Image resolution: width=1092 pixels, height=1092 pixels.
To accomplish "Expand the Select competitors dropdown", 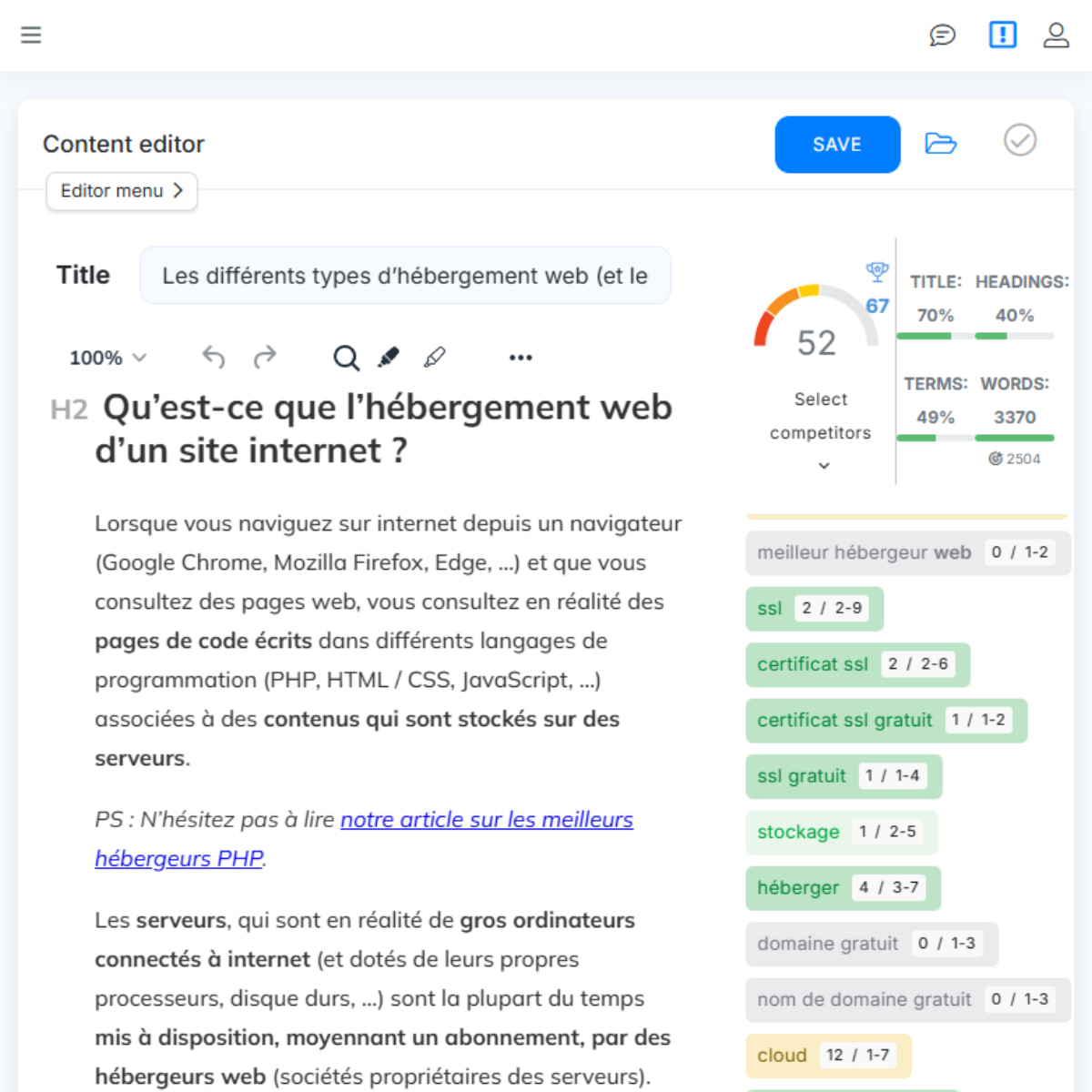I will click(x=821, y=432).
